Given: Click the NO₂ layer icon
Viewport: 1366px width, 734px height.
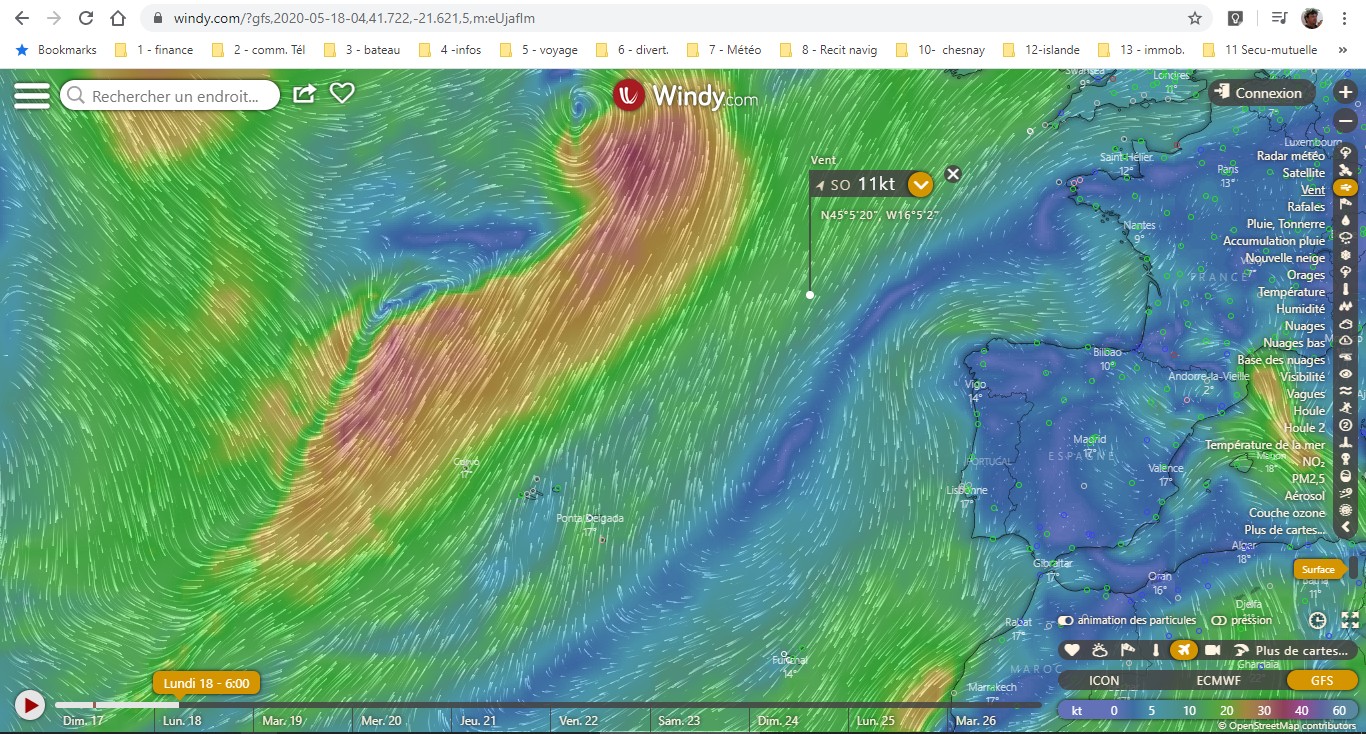Looking at the screenshot, I should [1345, 461].
